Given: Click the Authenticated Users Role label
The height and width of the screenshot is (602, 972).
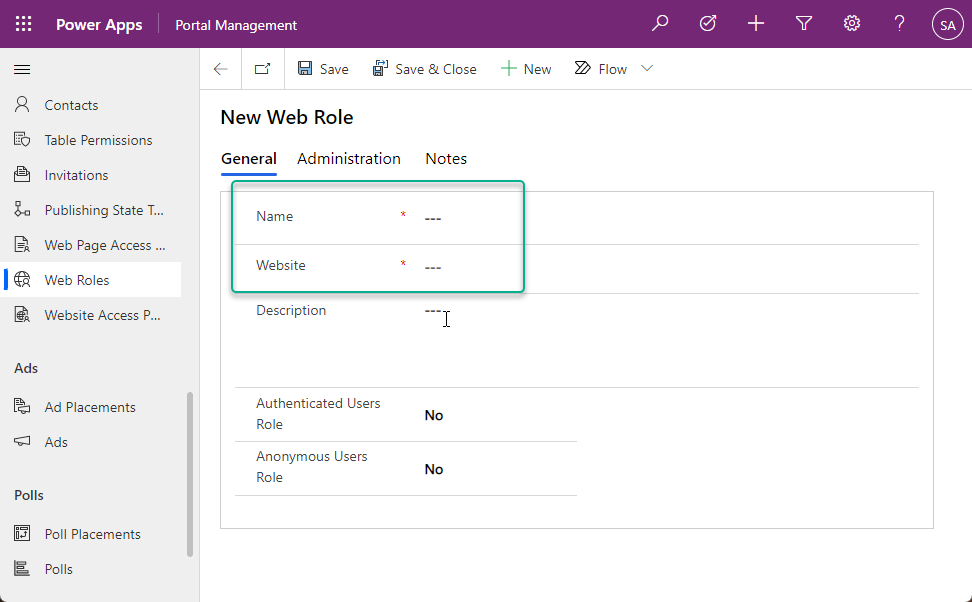Looking at the screenshot, I should pos(318,414).
